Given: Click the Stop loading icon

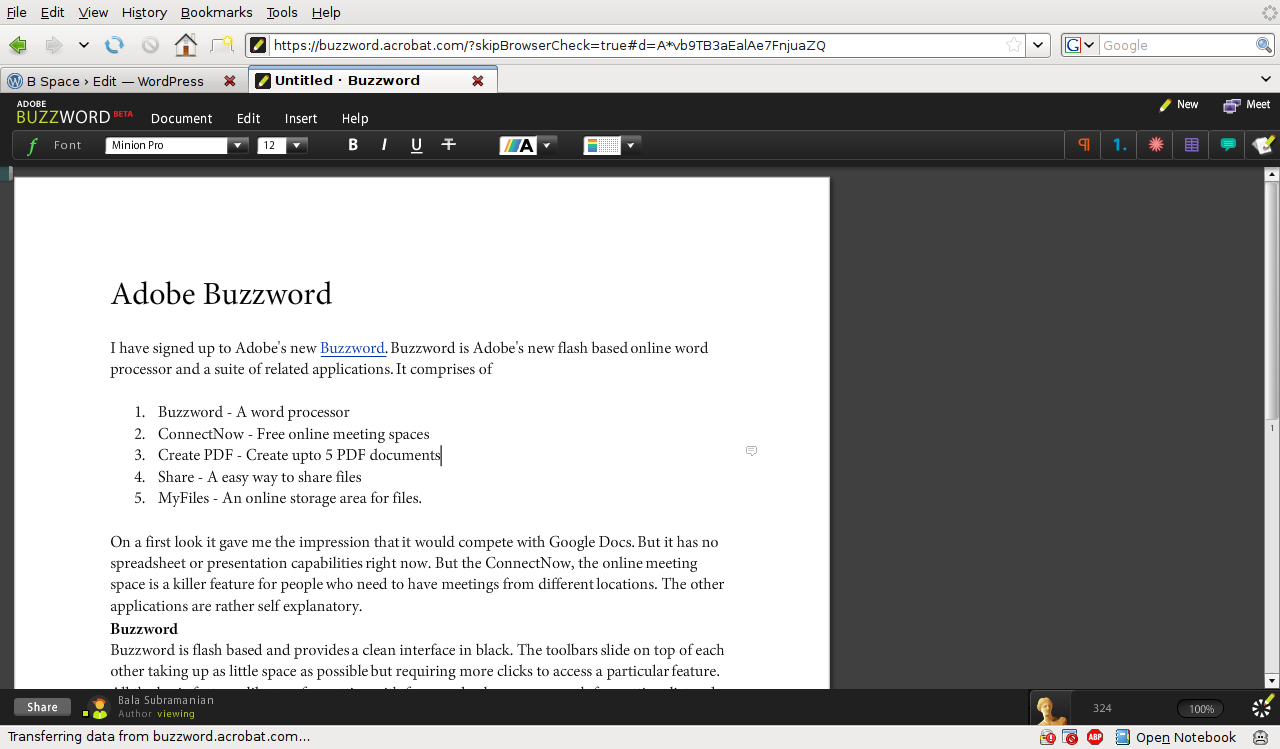Looking at the screenshot, I should coord(150,45).
